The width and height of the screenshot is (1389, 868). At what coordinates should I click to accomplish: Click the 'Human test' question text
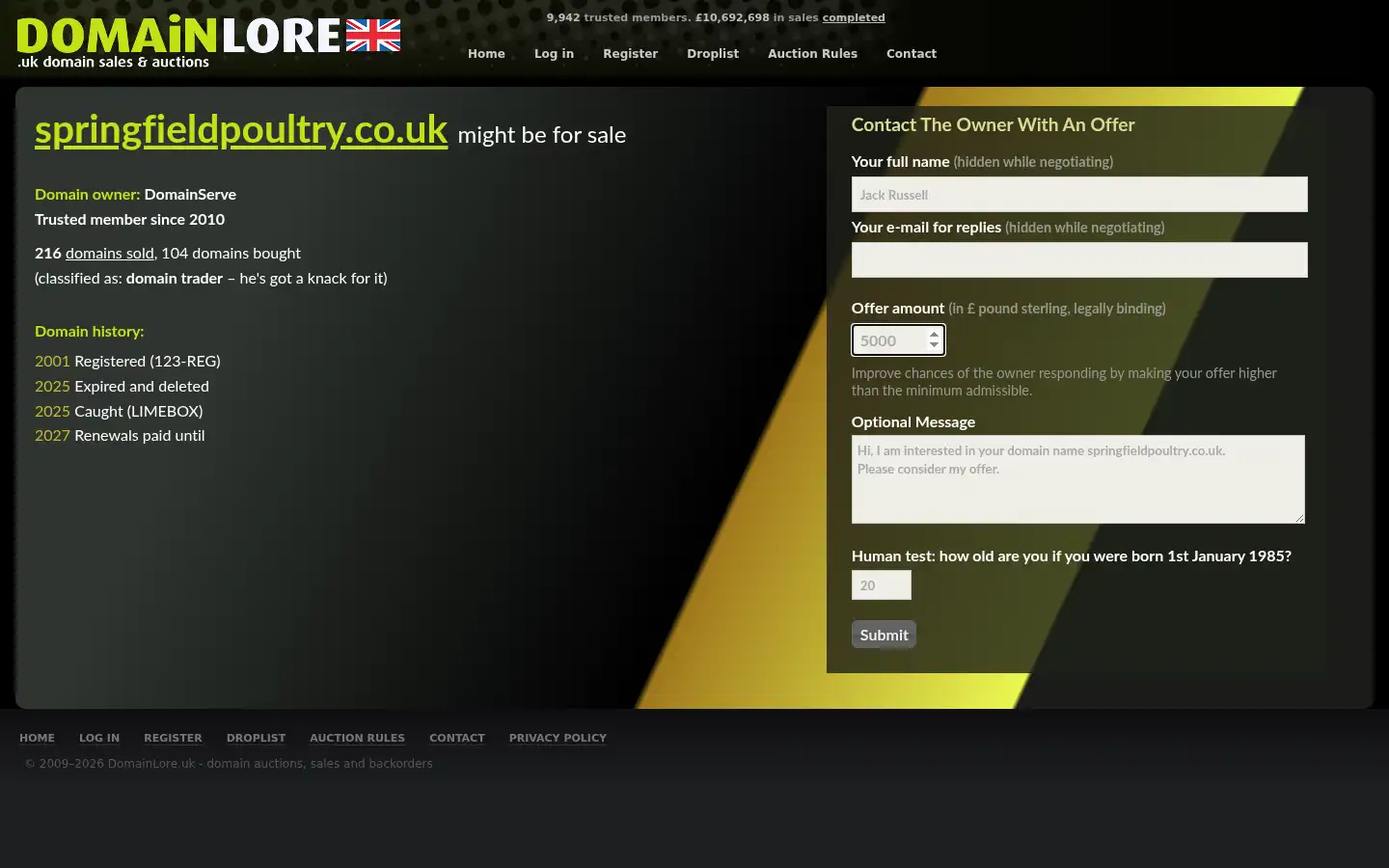point(1071,556)
